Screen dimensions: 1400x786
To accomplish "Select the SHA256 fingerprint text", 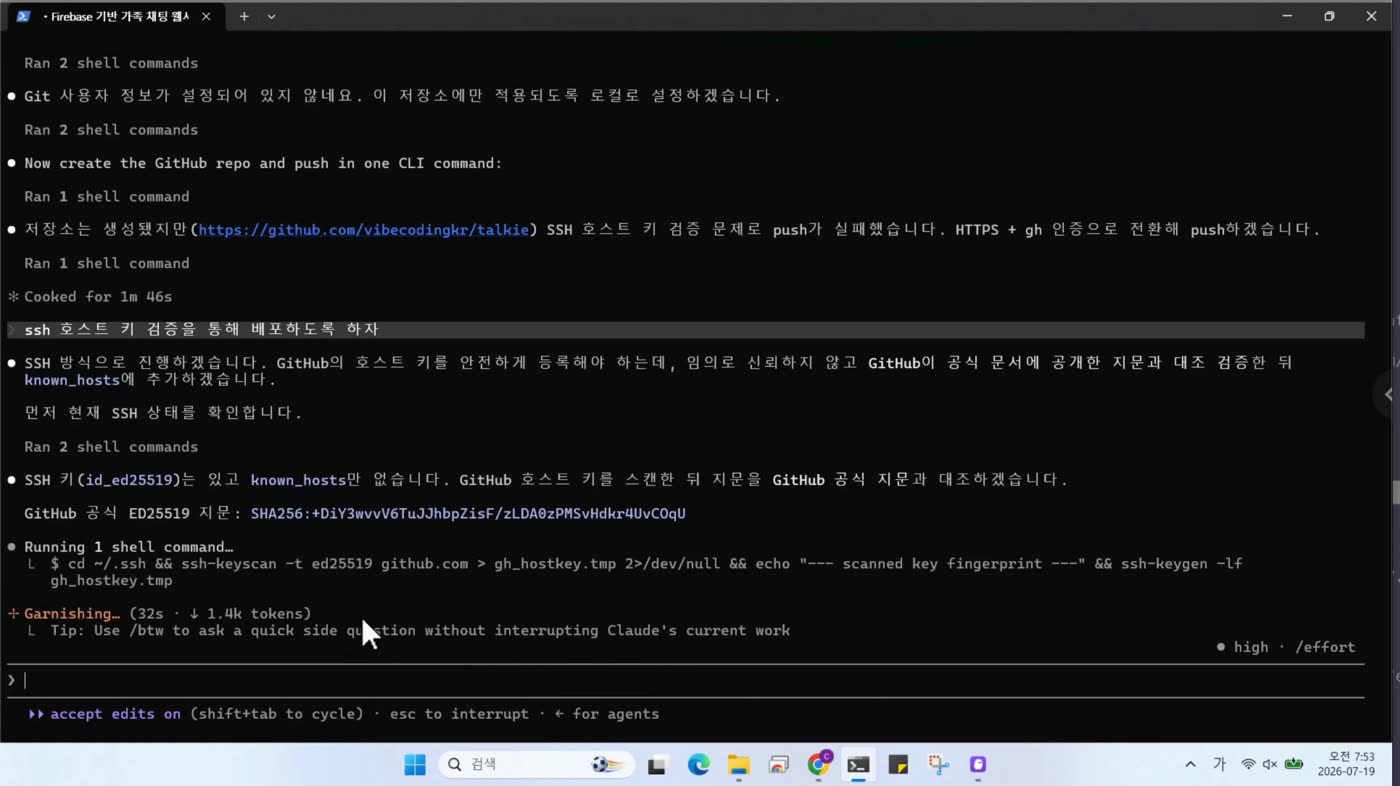I will coord(468,513).
